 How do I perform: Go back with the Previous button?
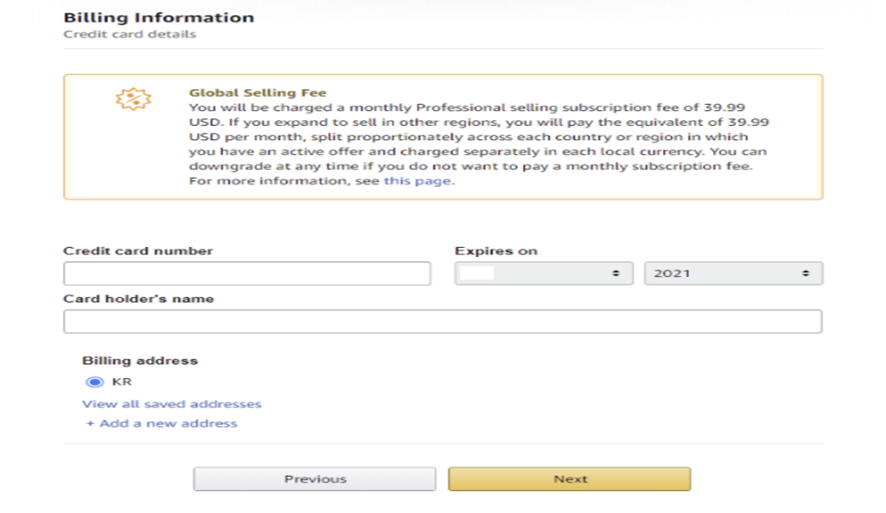(x=315, y=479)
